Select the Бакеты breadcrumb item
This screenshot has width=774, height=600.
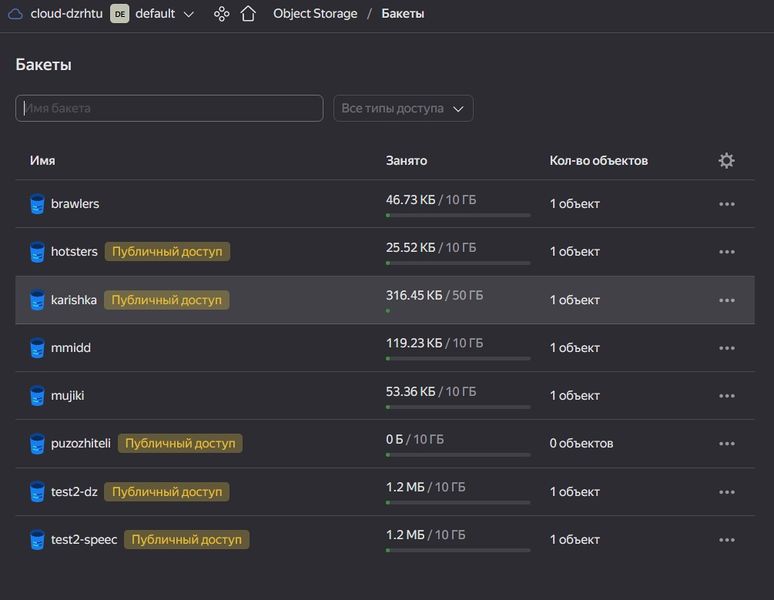click(x=402, y=14)
